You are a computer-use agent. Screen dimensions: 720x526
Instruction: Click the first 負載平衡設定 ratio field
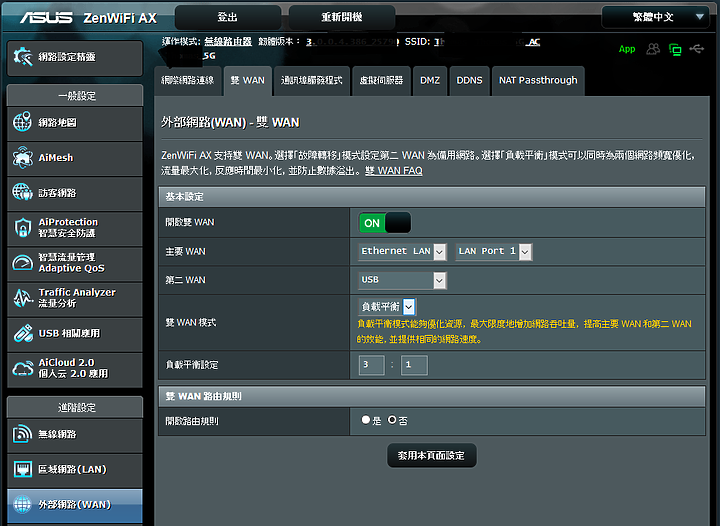[x=371, y=365]
